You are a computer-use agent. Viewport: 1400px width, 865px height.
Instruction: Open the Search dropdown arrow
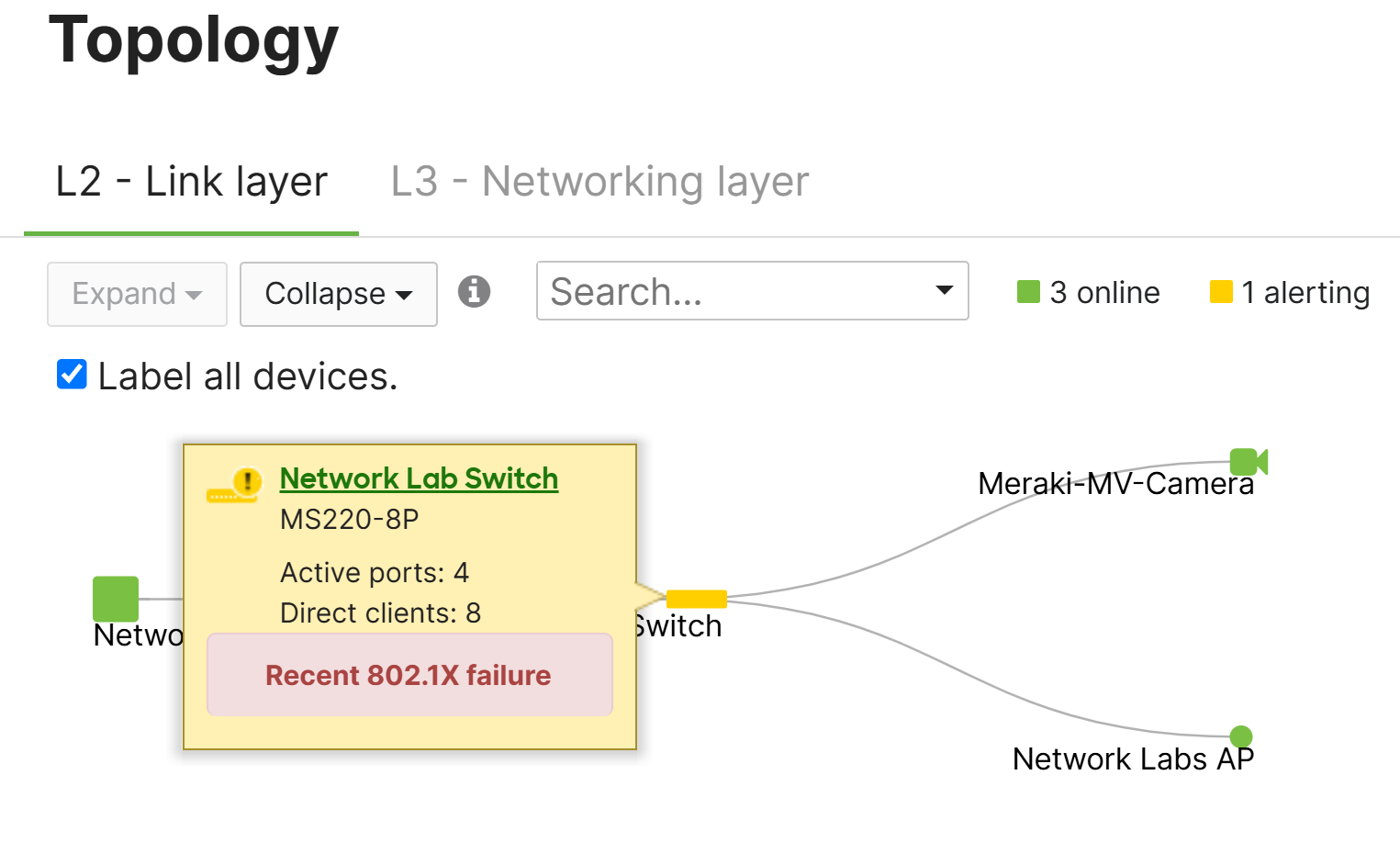pyautogui.click(x=944, y=290)
